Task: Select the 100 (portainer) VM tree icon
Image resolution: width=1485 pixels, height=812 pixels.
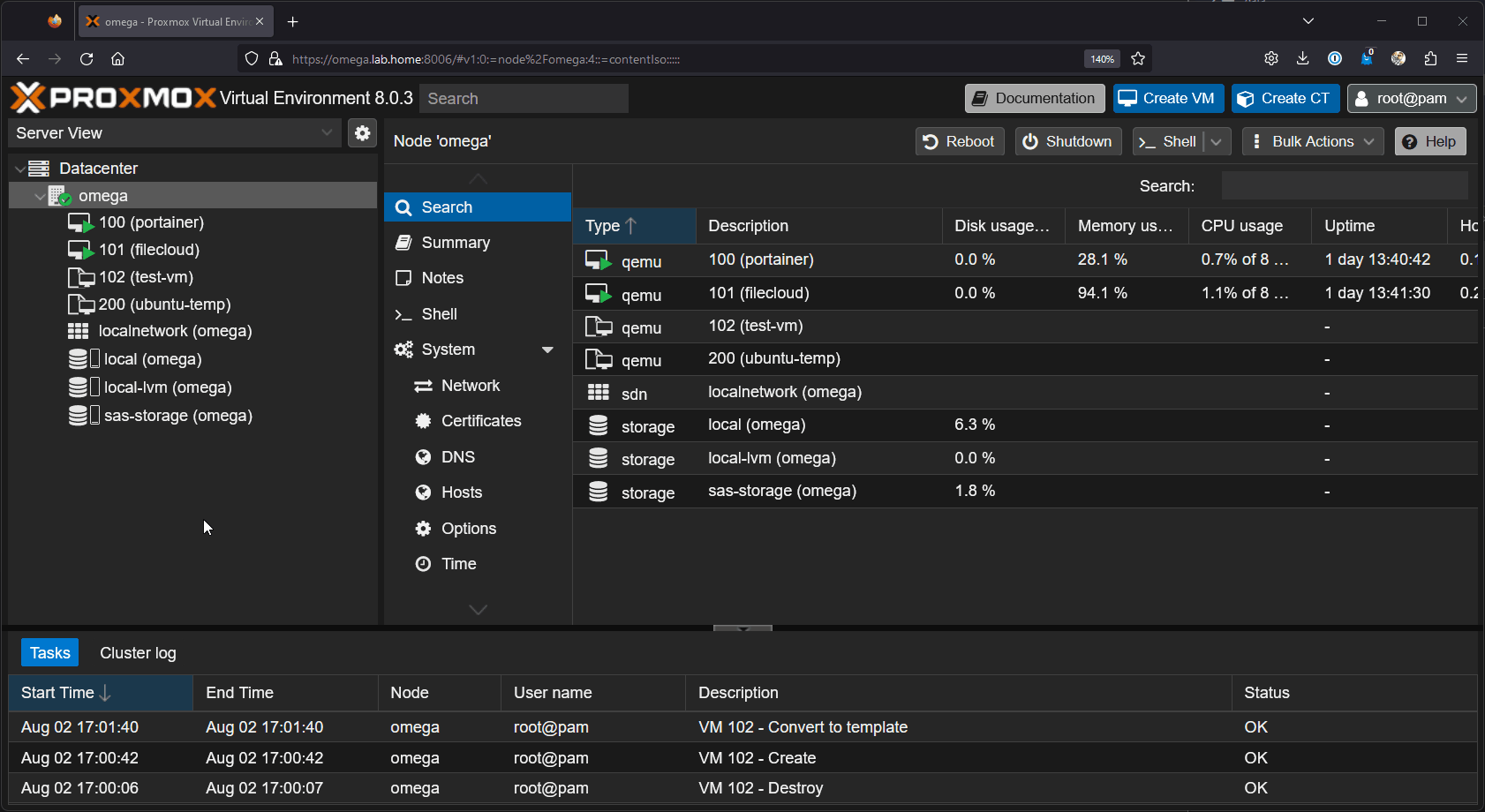Action: pos(80,223)
